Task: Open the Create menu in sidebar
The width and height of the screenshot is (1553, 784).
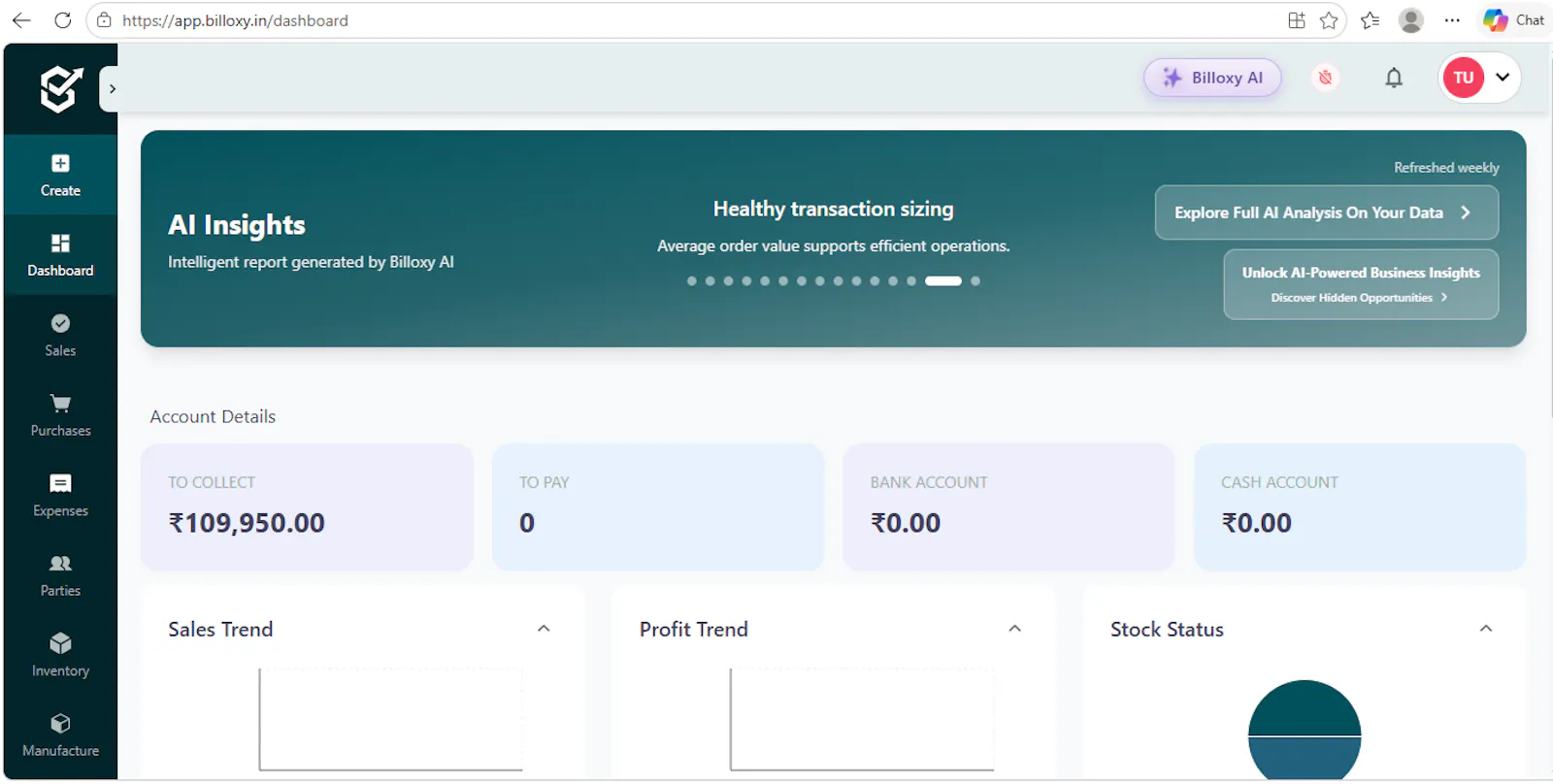Action: [x=60, y=175]
